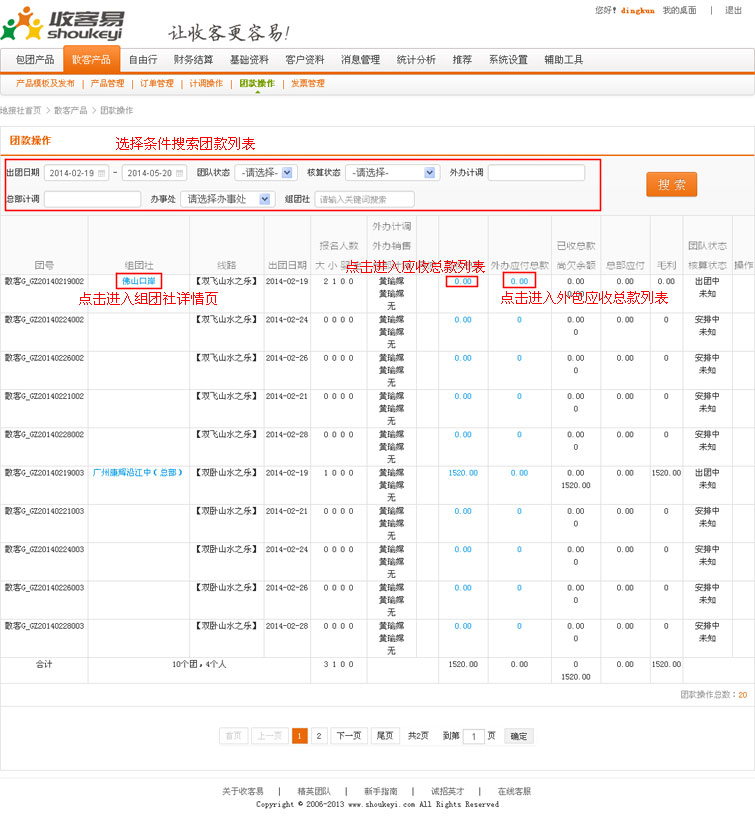Click the orange 搜索 button

pyautogui.click(x=671, y=185)
